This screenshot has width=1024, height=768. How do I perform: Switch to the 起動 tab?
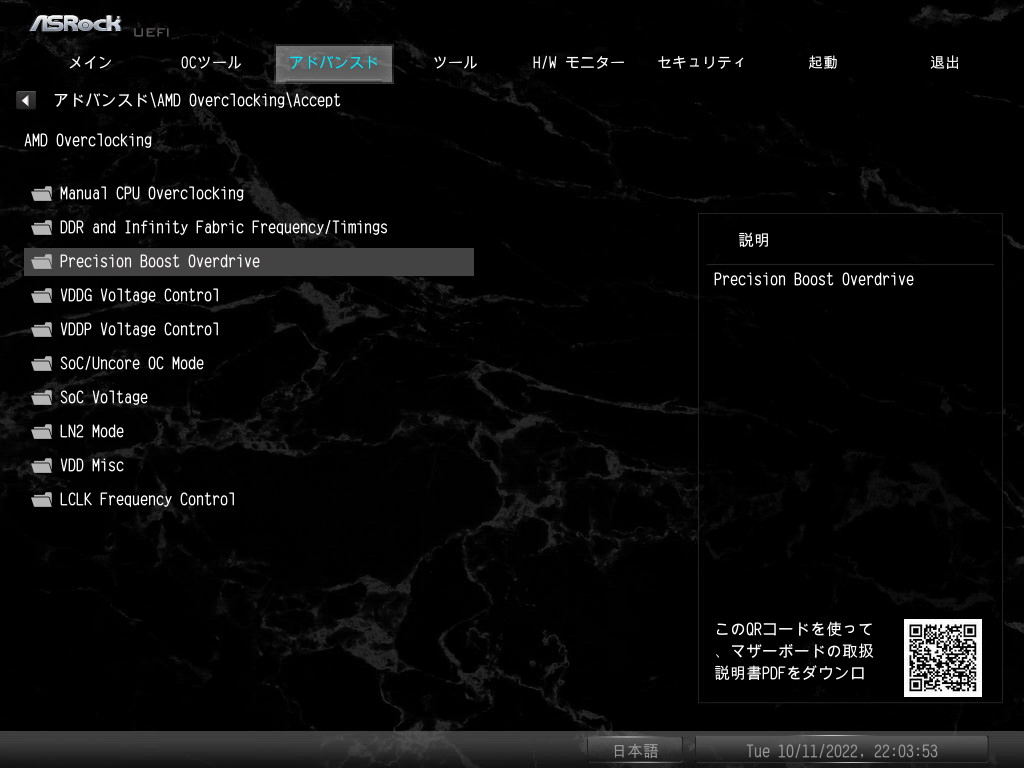pos(823,63)
